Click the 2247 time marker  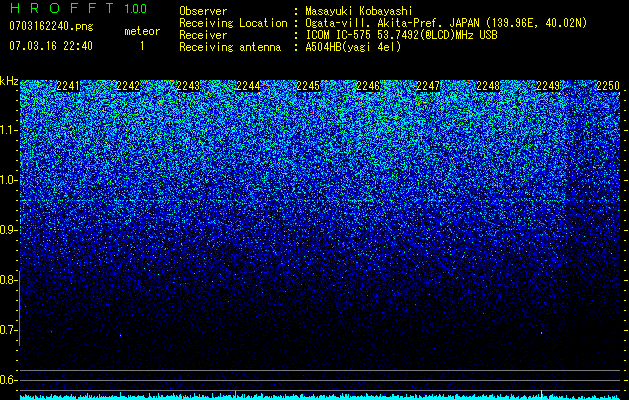point(428,86)
